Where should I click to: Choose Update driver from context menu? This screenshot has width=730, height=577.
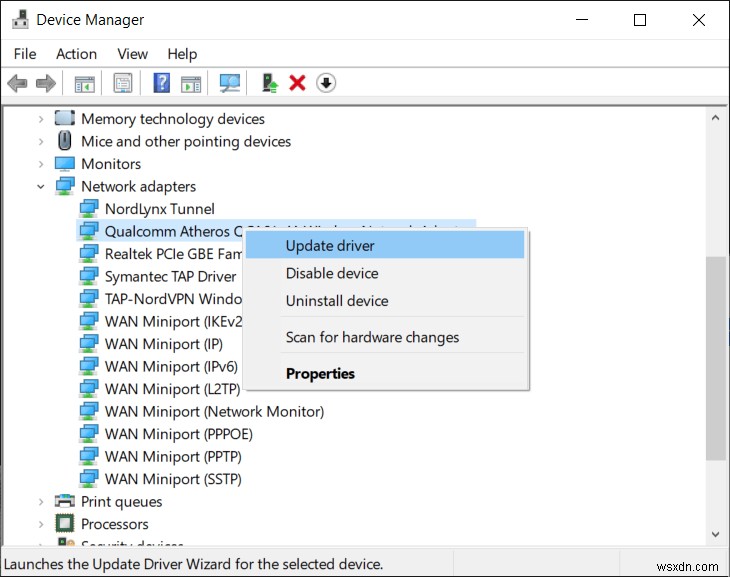pos(330,245)
